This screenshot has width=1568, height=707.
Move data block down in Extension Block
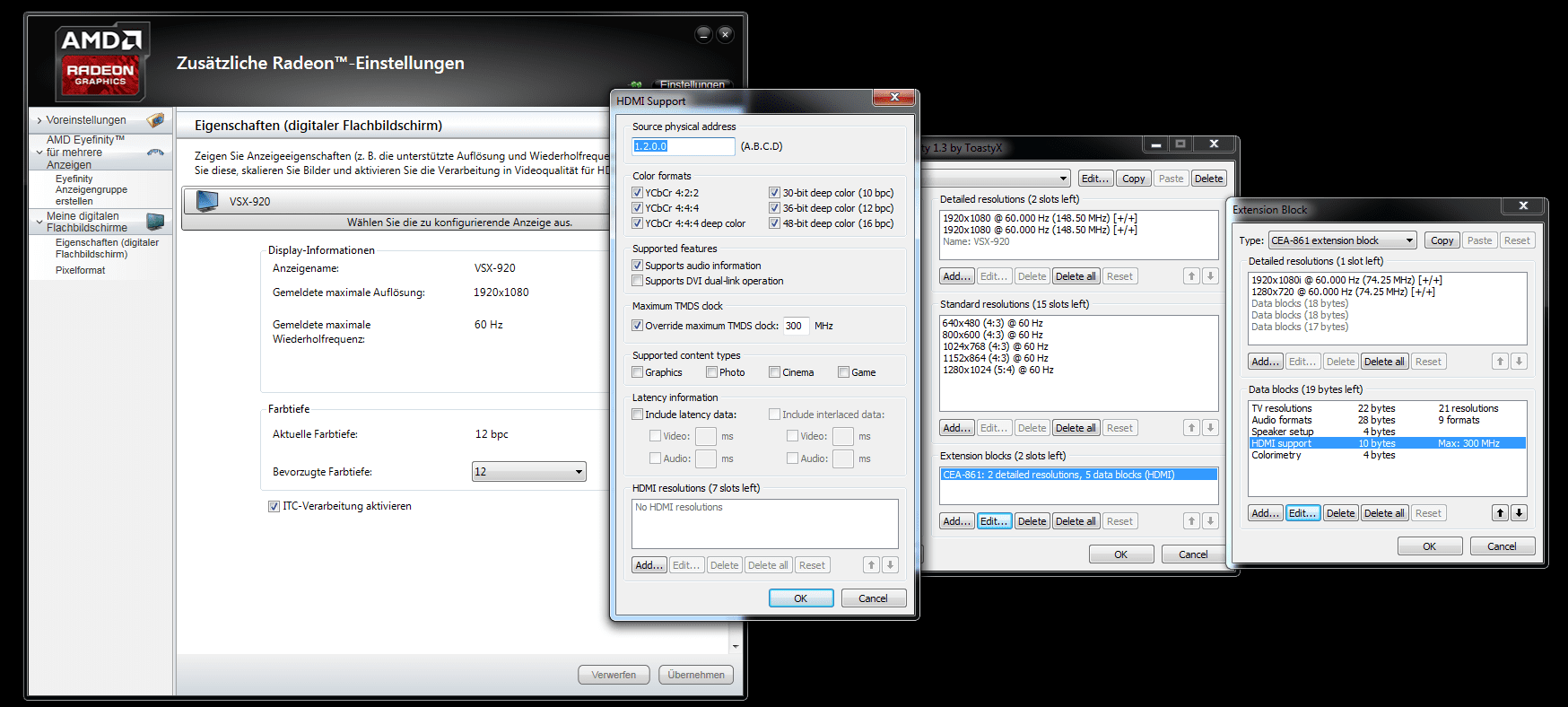click(x=1519, y=513)
